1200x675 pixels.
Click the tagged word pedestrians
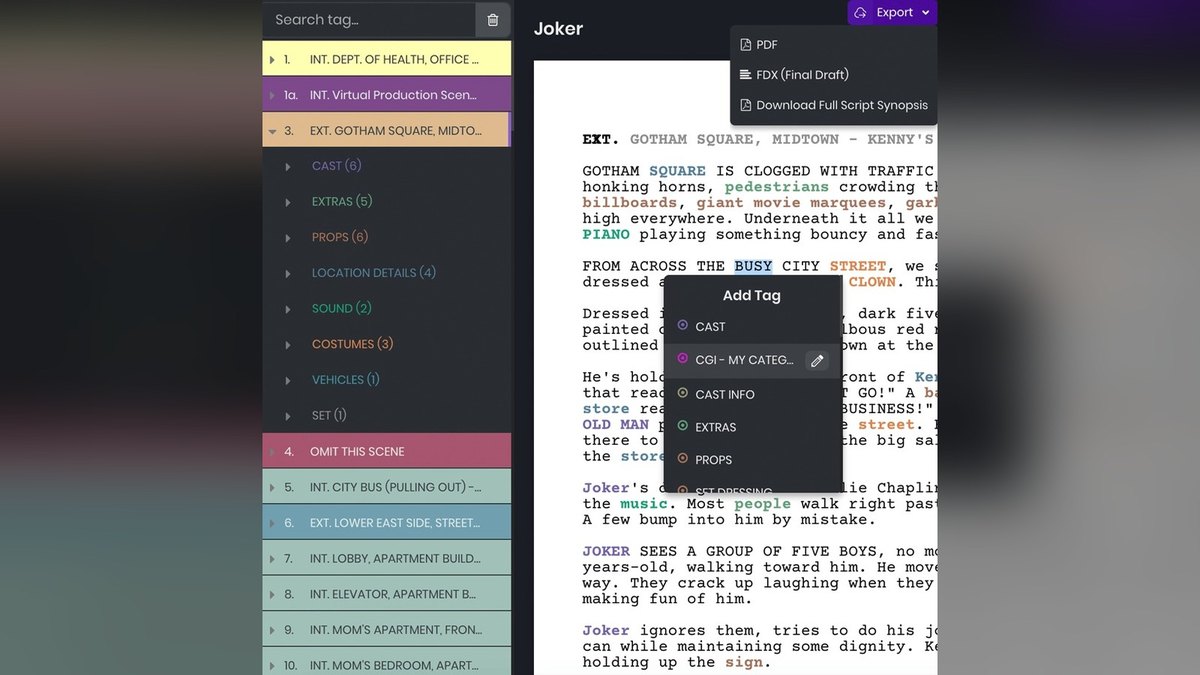pyautogui.click(x=777, y=187)
